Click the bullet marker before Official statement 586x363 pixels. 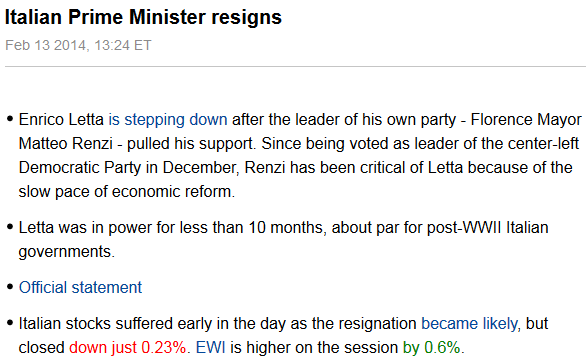click(x=10, y=287)
